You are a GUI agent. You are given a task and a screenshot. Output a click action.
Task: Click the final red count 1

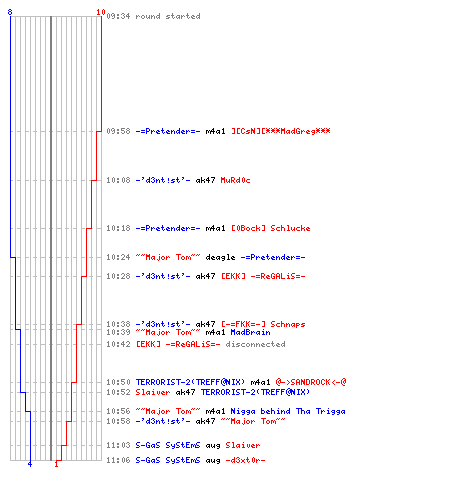tap(56, 464)
